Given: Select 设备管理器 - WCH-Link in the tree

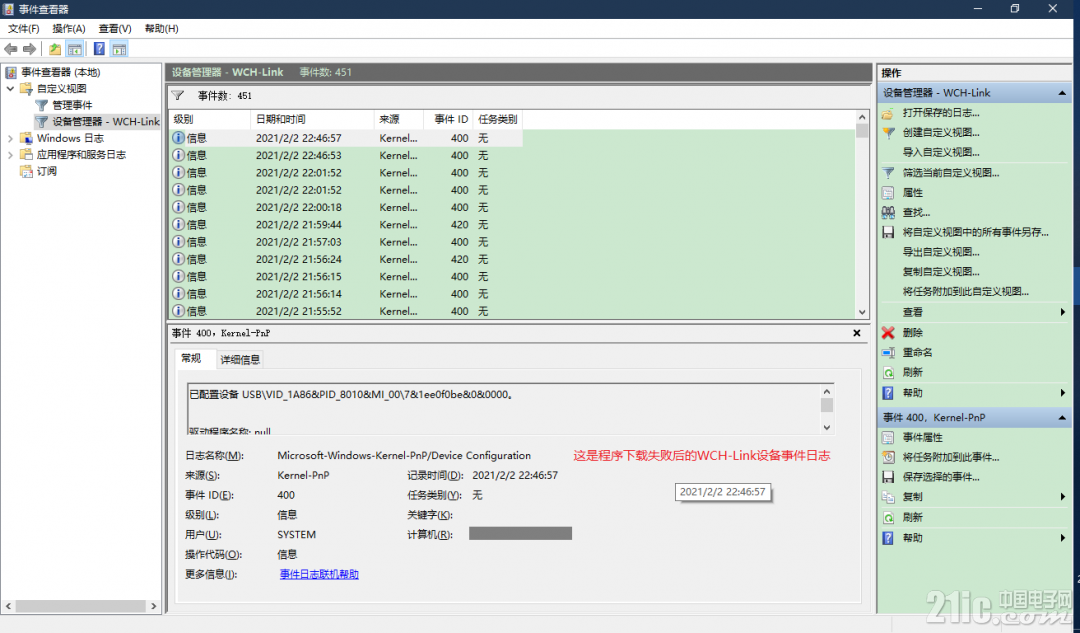Looking at the screenshot, I should (x=105, y=122).
